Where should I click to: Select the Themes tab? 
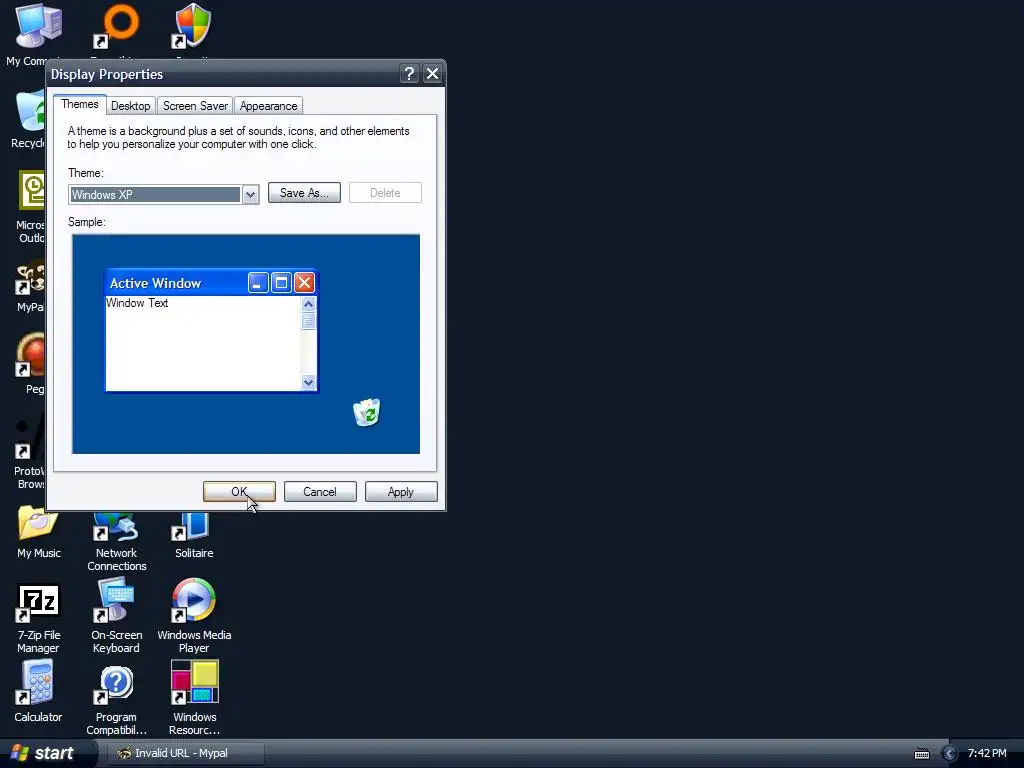[x=80, y=104]
